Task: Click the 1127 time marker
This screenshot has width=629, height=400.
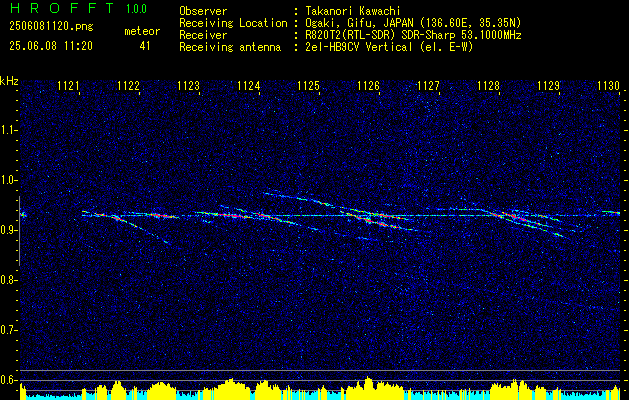Action: click(x=428, y=86)
